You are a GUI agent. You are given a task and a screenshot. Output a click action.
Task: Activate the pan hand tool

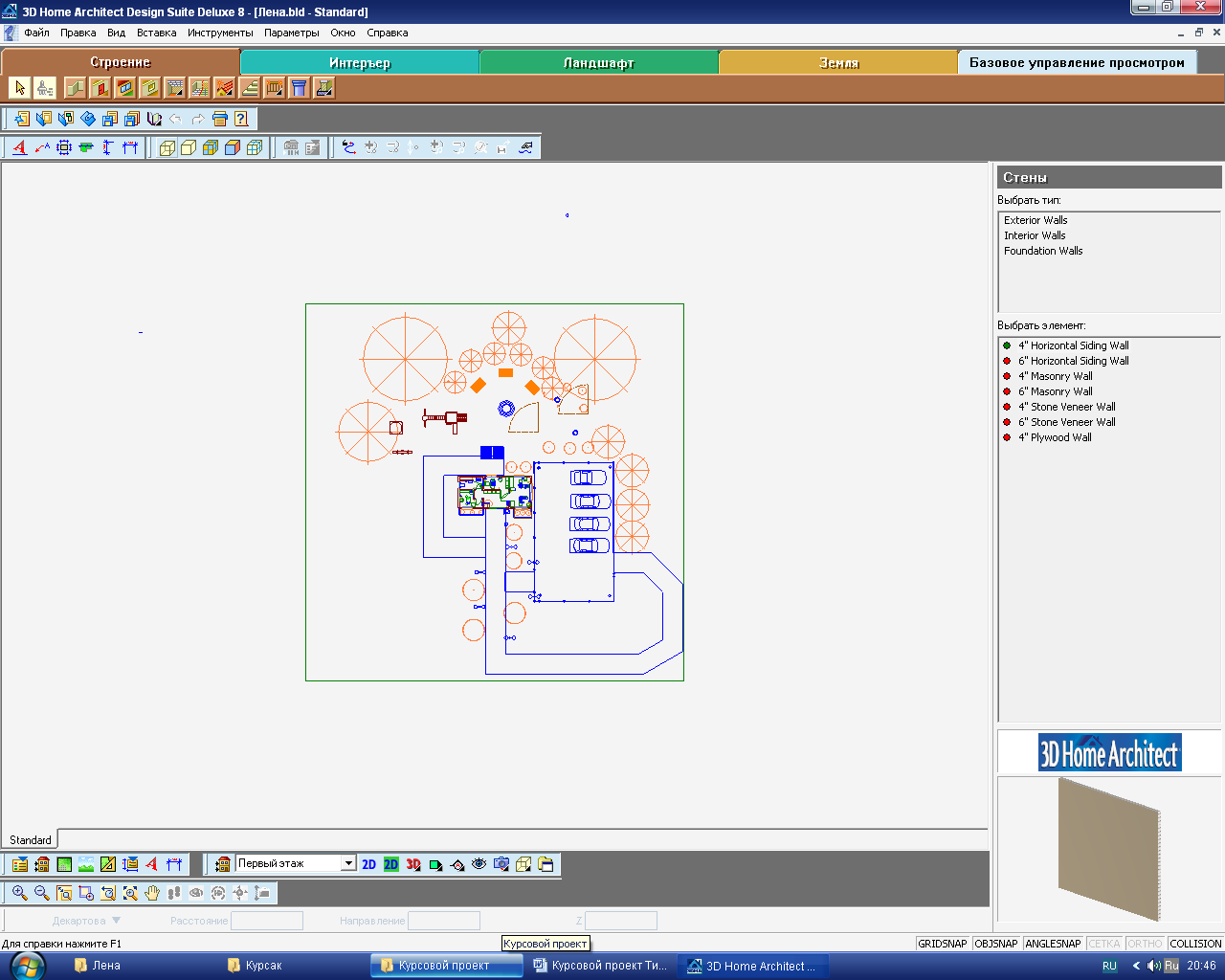[x=152, y=893]
